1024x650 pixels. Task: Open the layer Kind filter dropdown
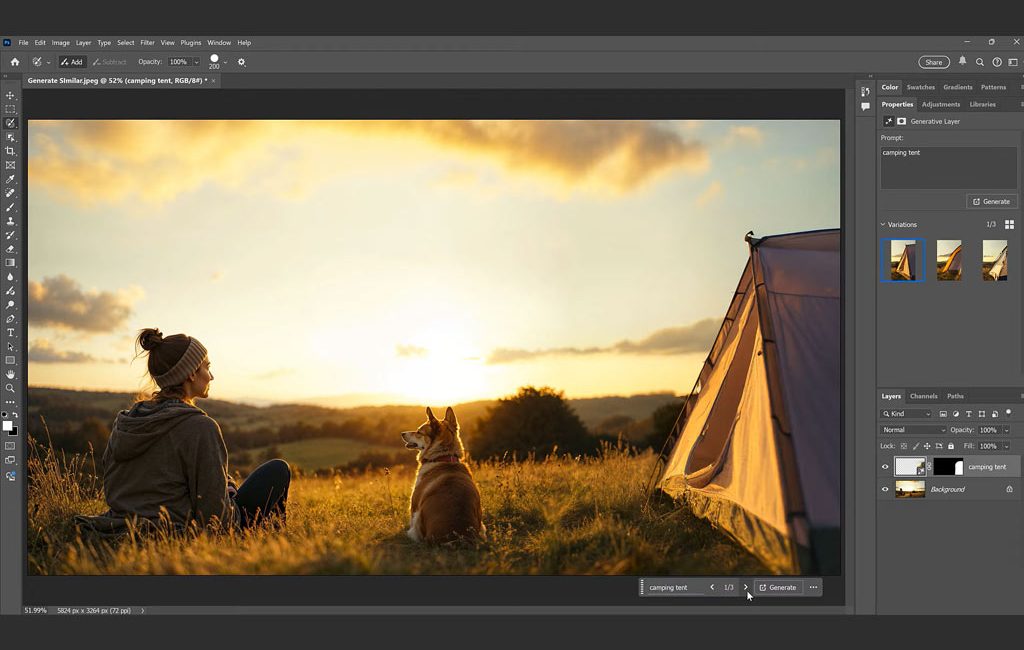click(x=906, y=414)
